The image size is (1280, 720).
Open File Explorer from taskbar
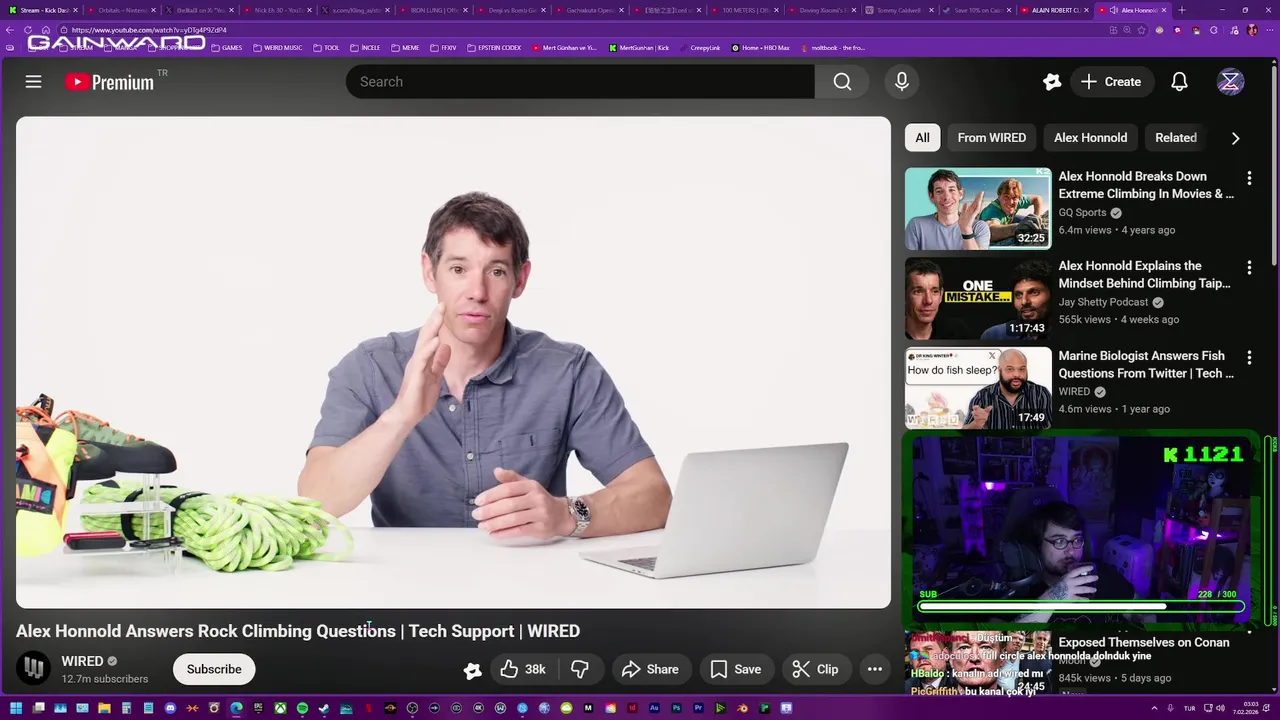pos(104,709)
